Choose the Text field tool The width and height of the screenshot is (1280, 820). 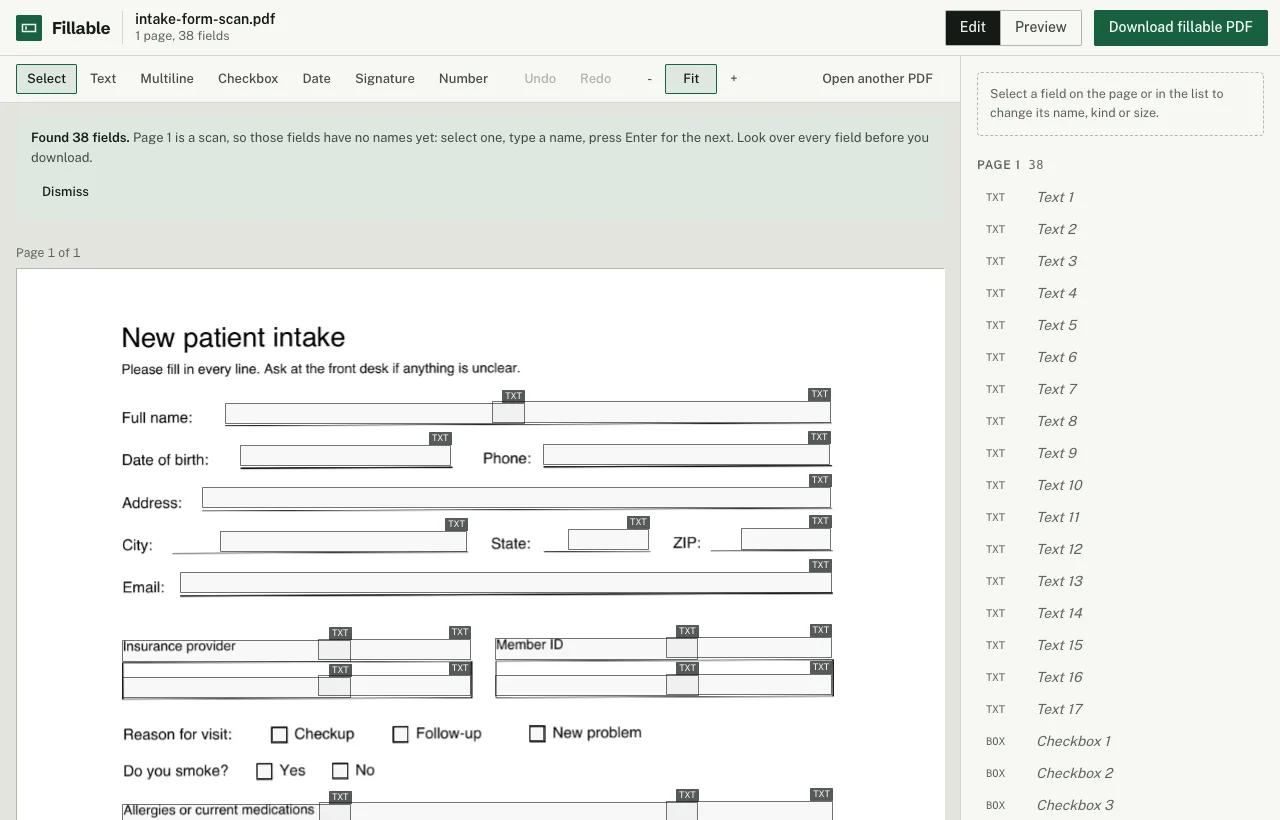(x=103, y=79)
